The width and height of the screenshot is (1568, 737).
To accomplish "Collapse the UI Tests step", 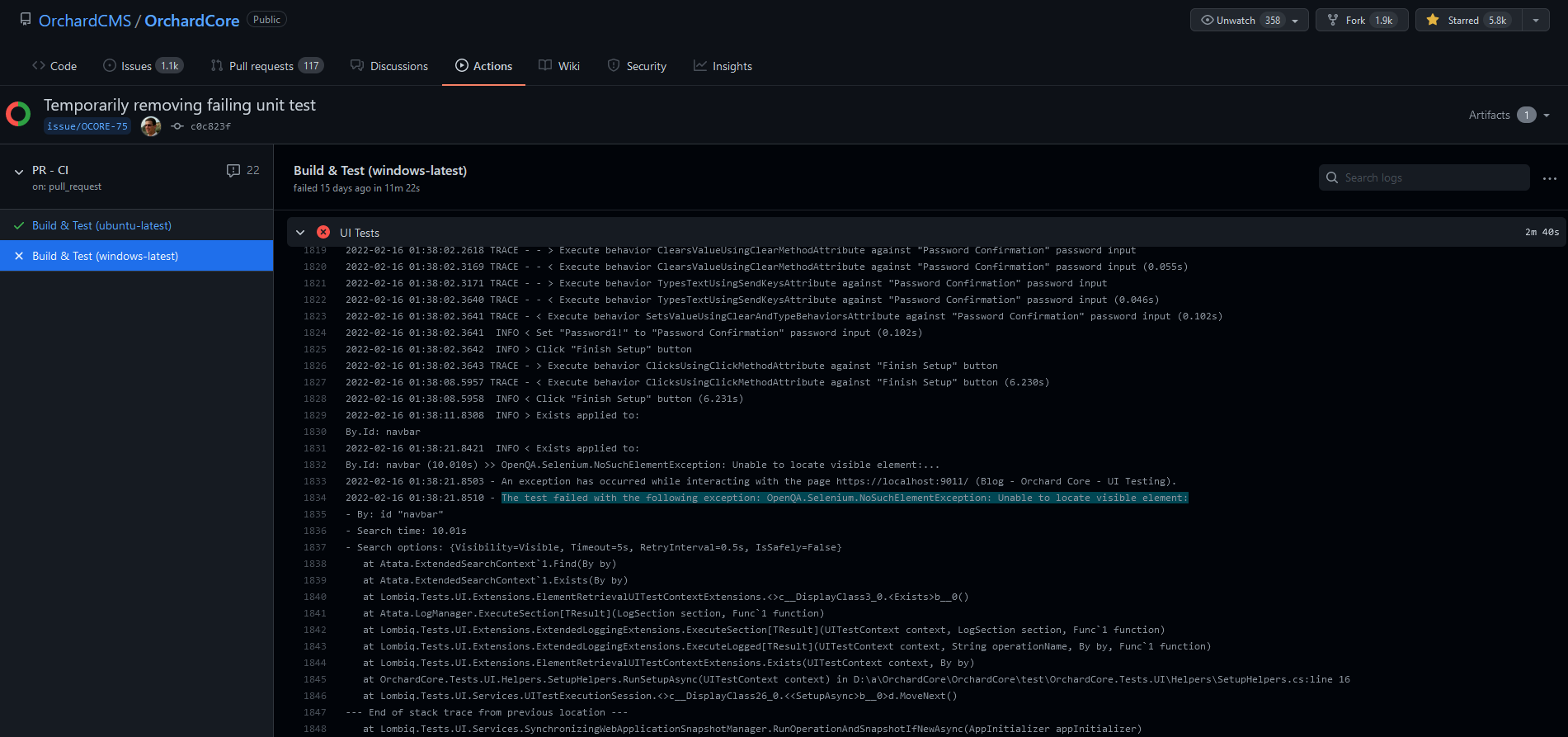I will click(300, 233).
